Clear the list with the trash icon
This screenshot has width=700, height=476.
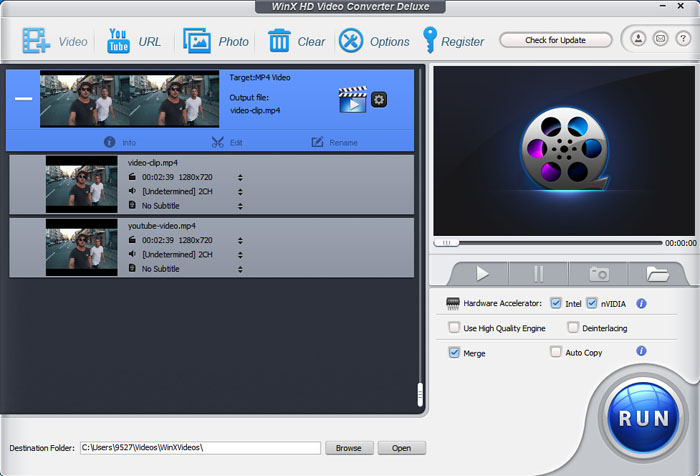(296, 41)
